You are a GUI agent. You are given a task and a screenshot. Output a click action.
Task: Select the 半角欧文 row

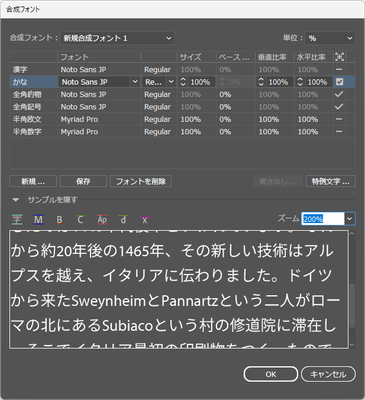pyautogui.click(x=182, y=119)
